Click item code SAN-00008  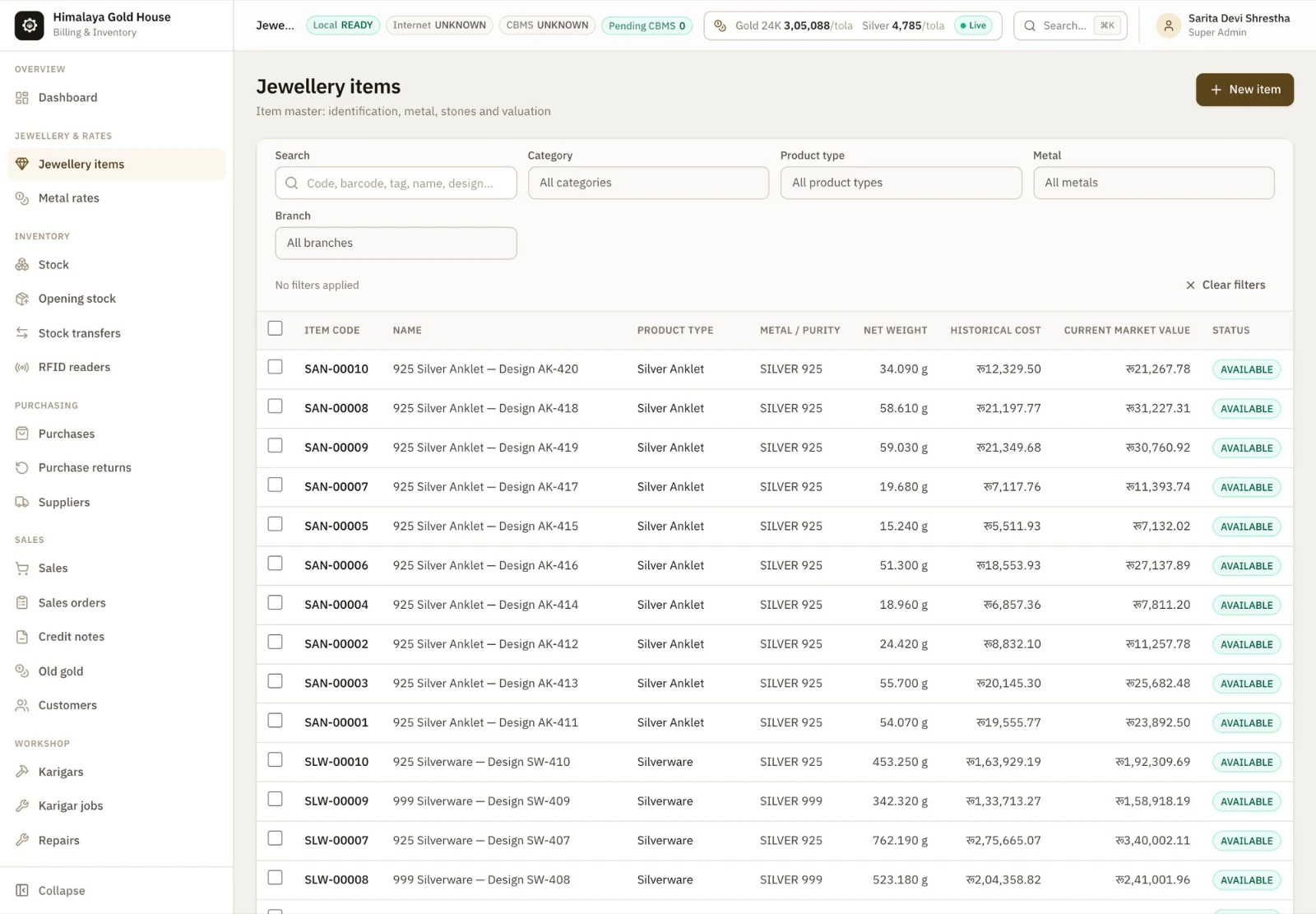[x=336, y=408]
